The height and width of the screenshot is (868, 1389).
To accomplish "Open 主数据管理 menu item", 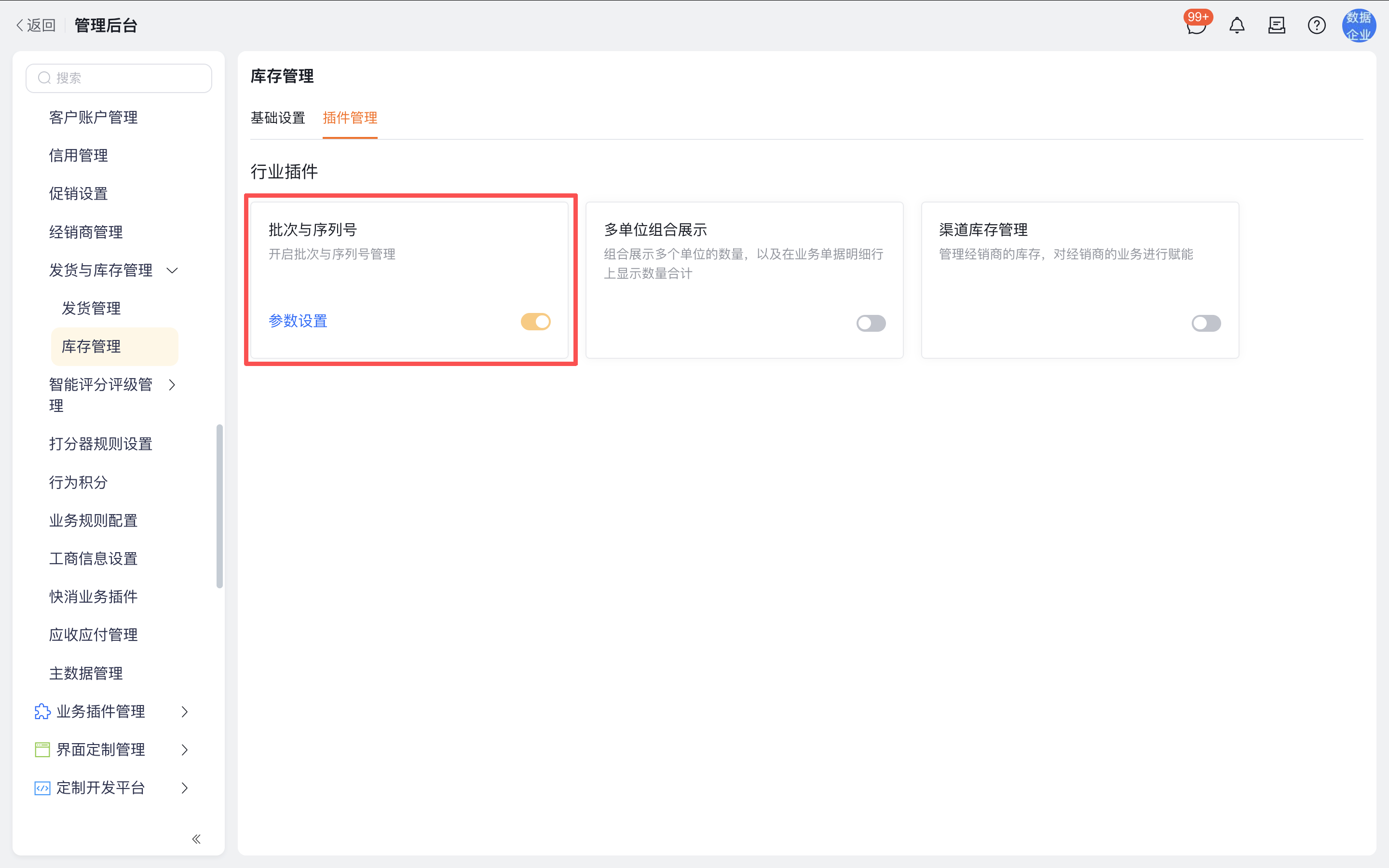I will (86, 673).
